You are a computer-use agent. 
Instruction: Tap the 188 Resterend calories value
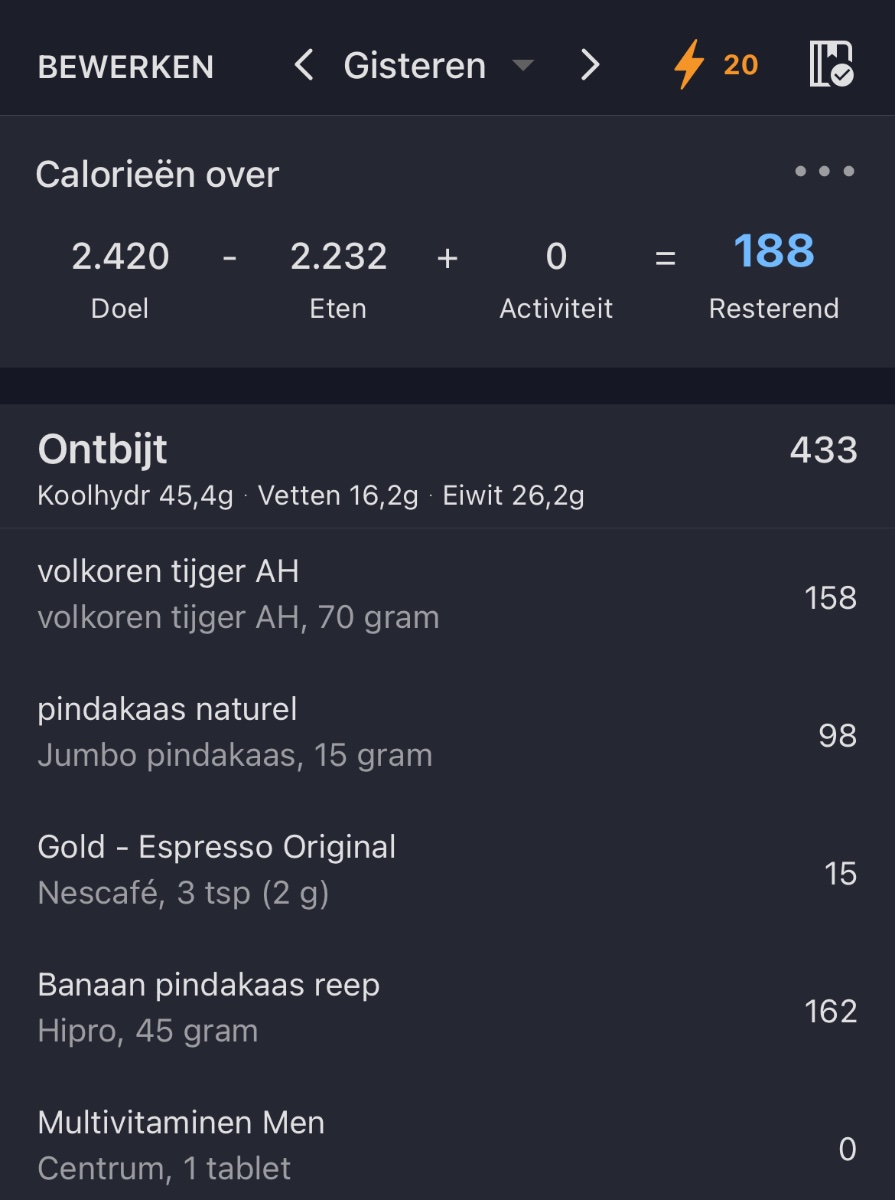tap(773, 252)
